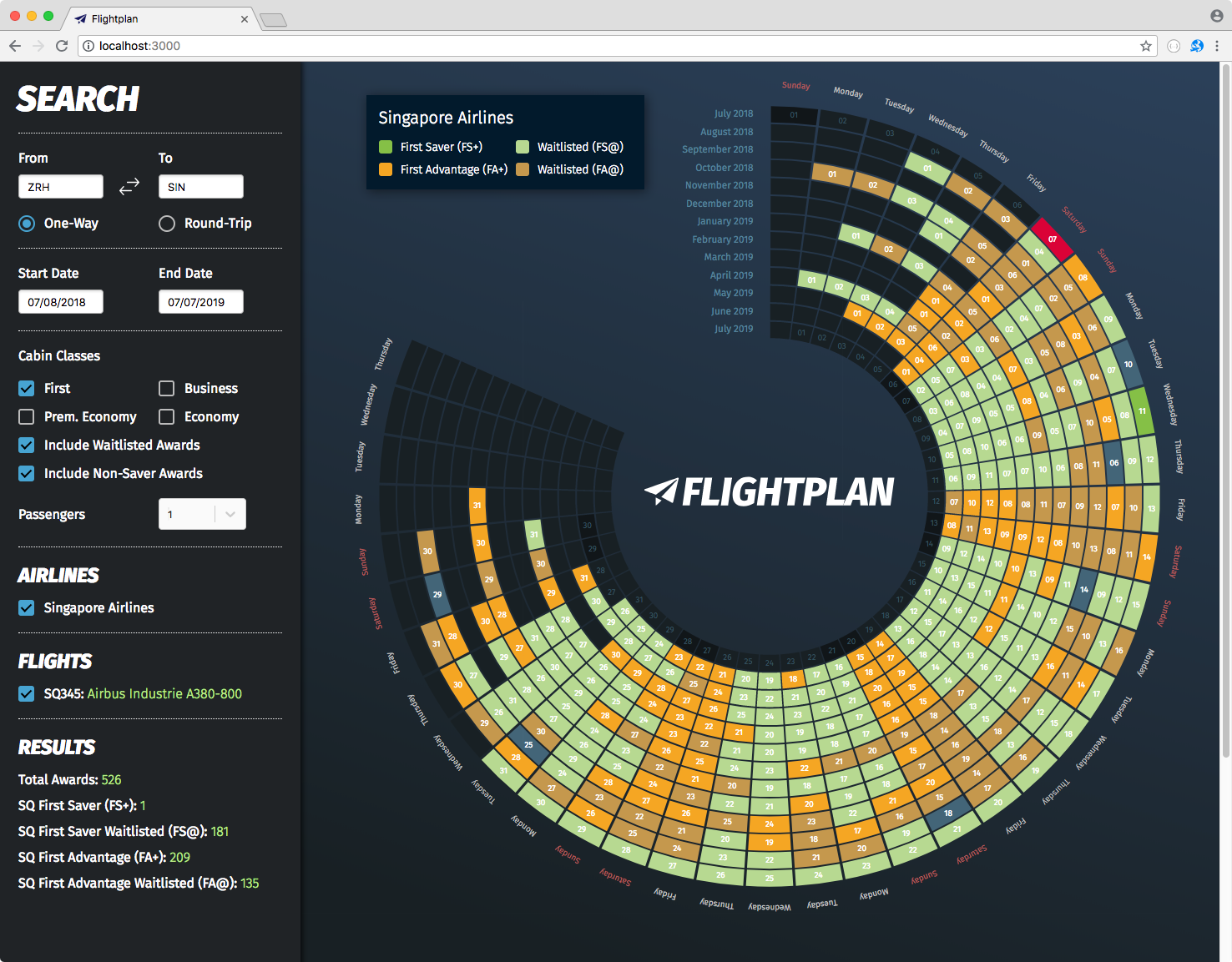
Task: Click the swap origin and destination arrows icon
Action: point(129,187)
